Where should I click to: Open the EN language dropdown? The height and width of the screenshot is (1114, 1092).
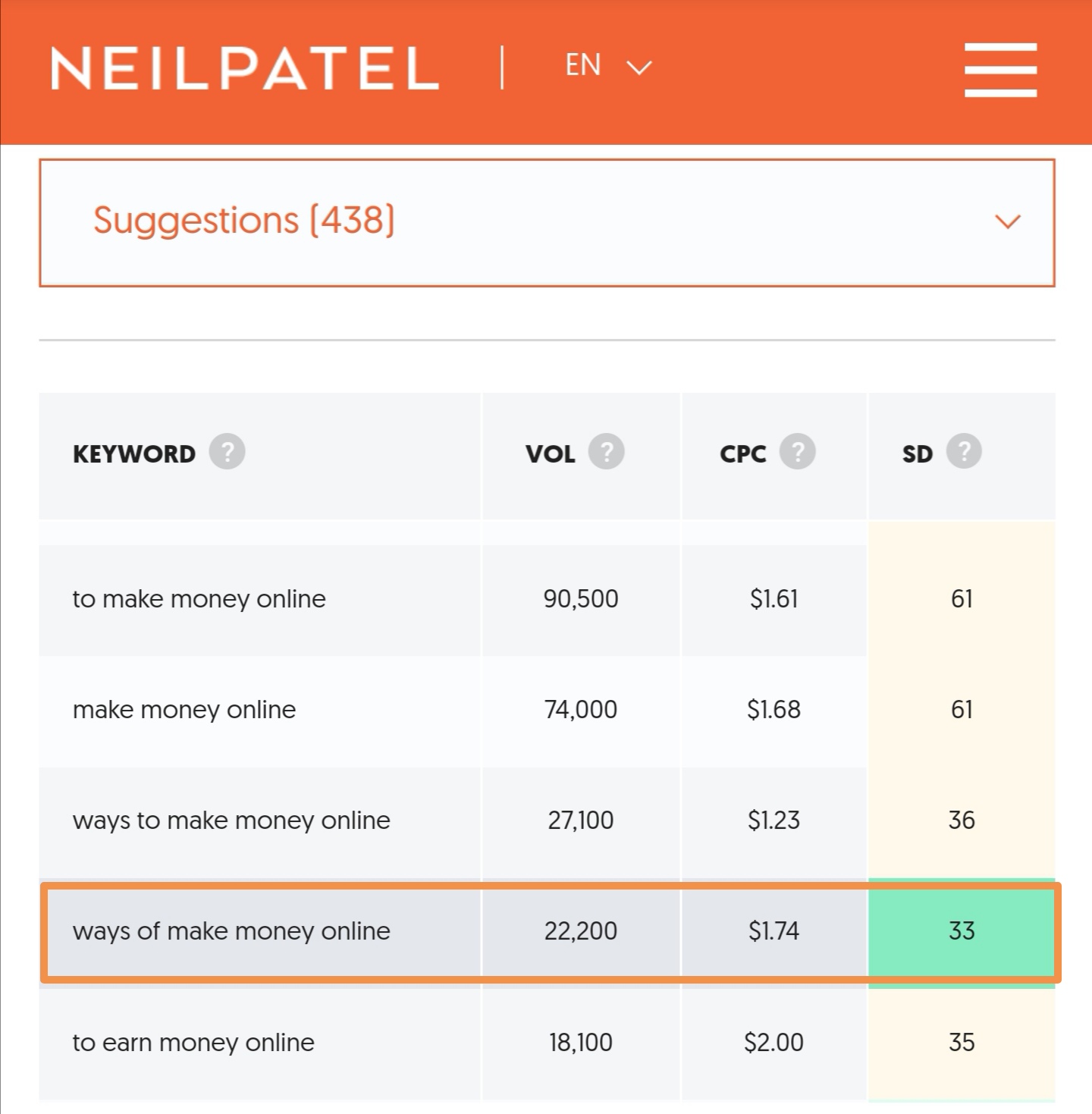[x=608, y=66]
